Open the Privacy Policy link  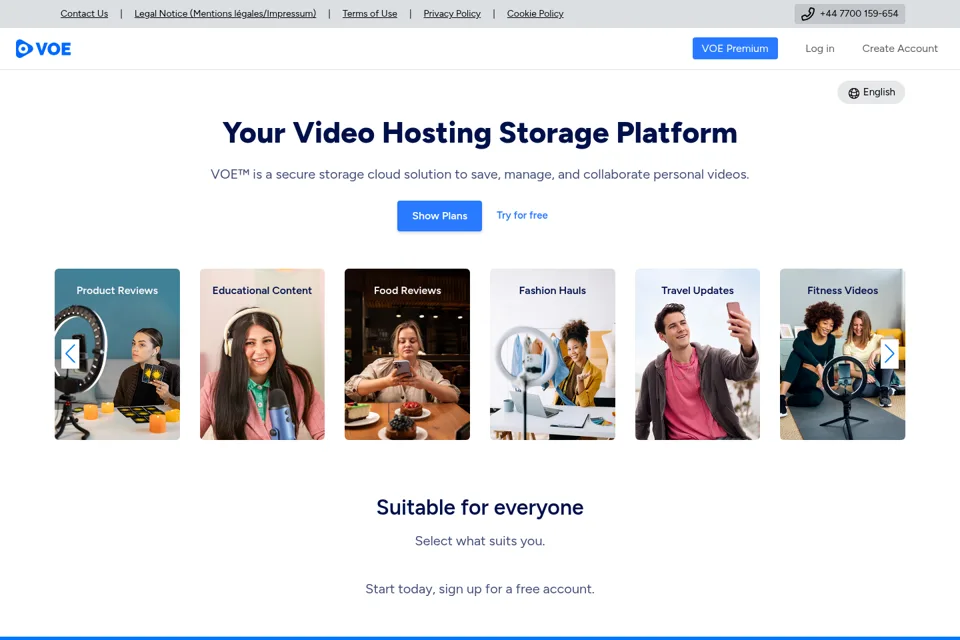452,13
